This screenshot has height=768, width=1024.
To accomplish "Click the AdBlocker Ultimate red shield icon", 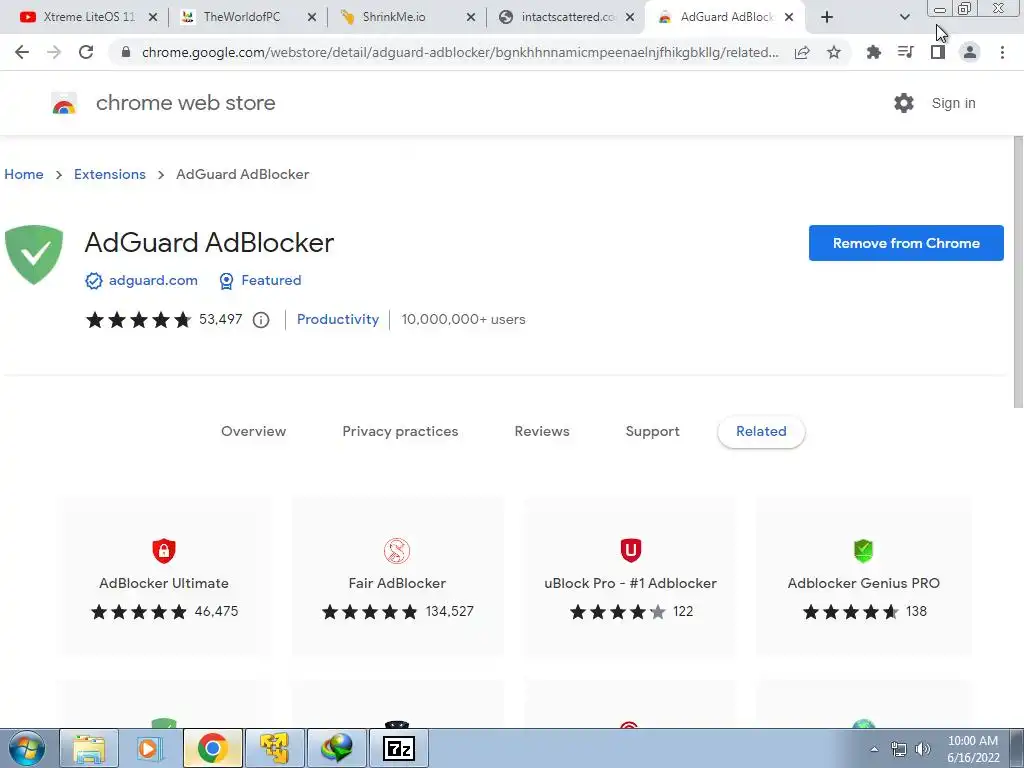I will [x=164, y=551].
